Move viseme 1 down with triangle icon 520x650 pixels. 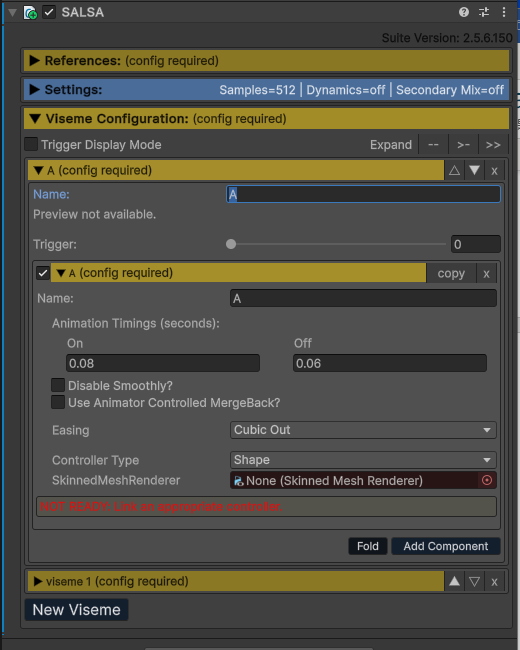pyautogui.click(x=474, y=581)
